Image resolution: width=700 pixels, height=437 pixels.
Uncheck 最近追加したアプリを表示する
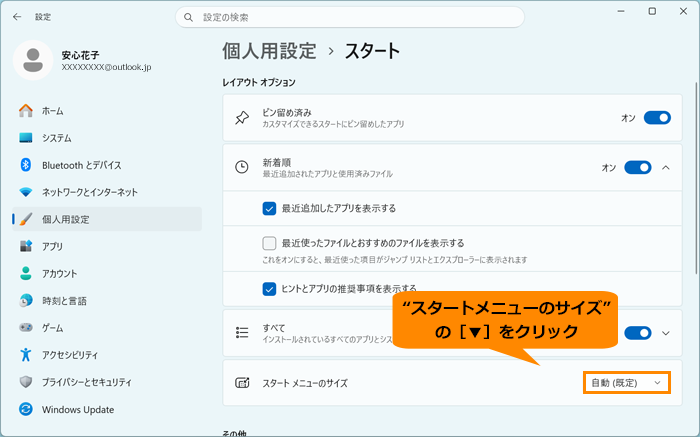[269, 208]
